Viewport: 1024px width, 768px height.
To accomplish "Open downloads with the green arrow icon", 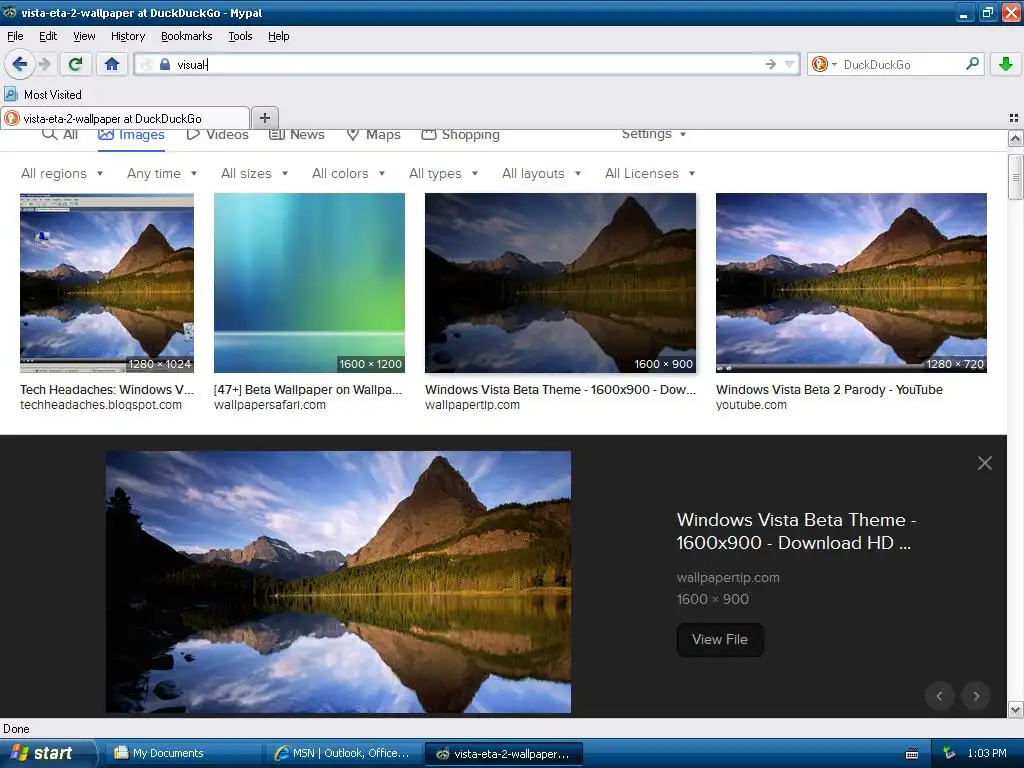I will pos(1006,64).
